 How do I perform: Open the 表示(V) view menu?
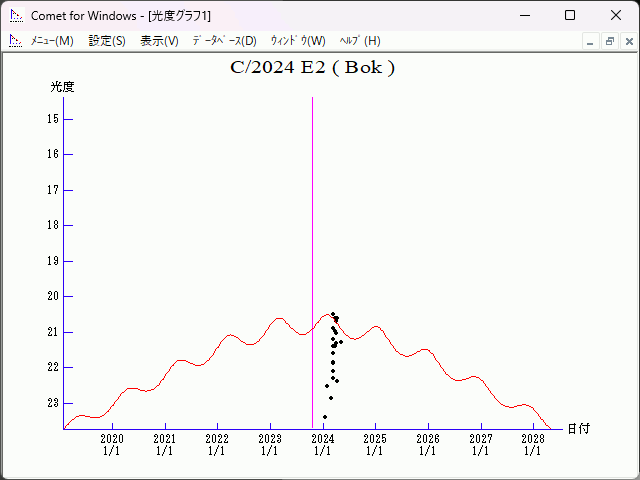pyautogui.click(x=159, y=41)
